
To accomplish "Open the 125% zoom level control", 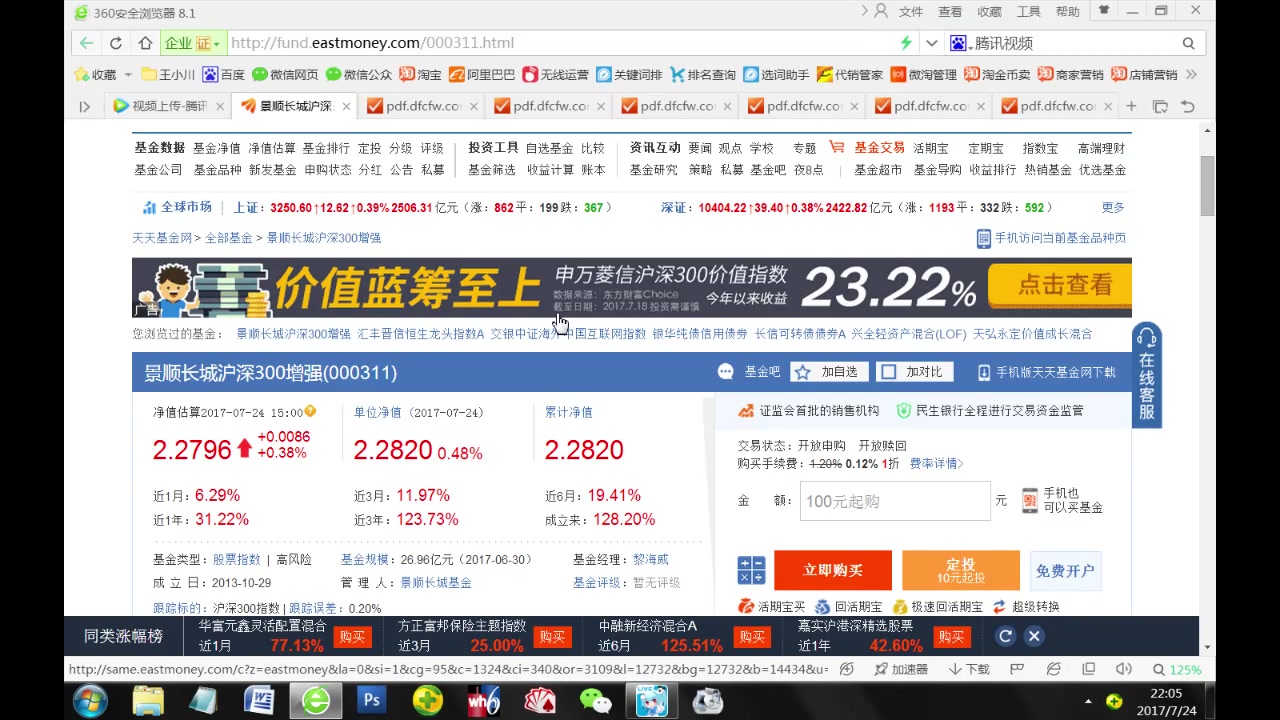I will 1177,669.
